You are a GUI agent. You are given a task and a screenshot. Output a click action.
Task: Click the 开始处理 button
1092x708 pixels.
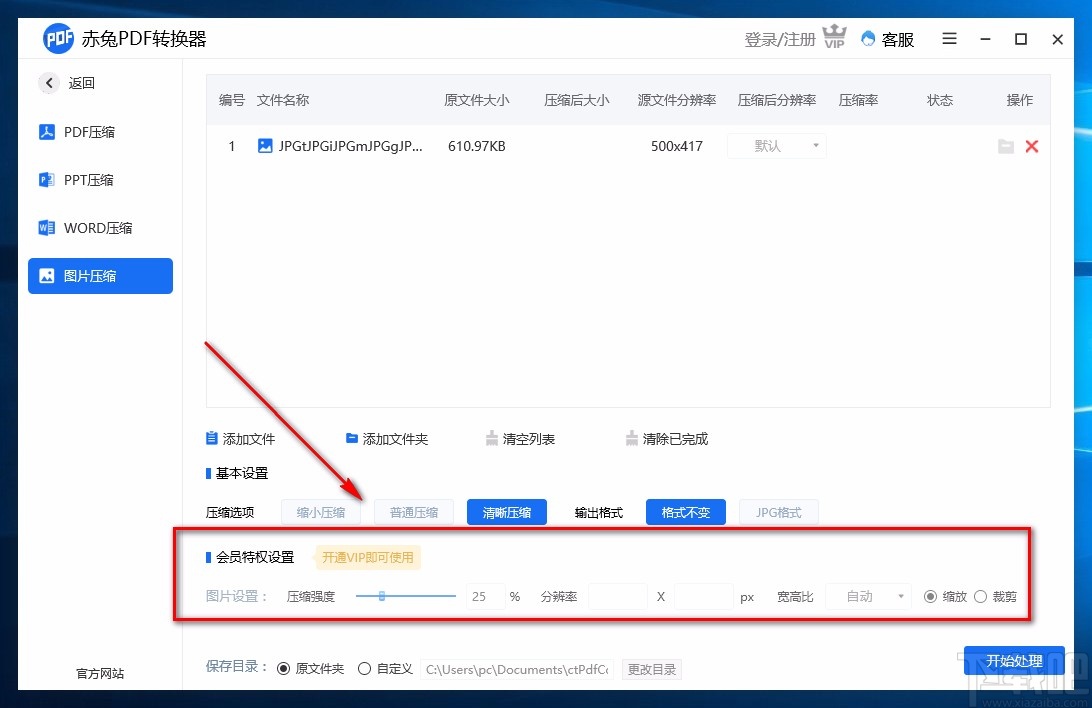point(1014,661)
